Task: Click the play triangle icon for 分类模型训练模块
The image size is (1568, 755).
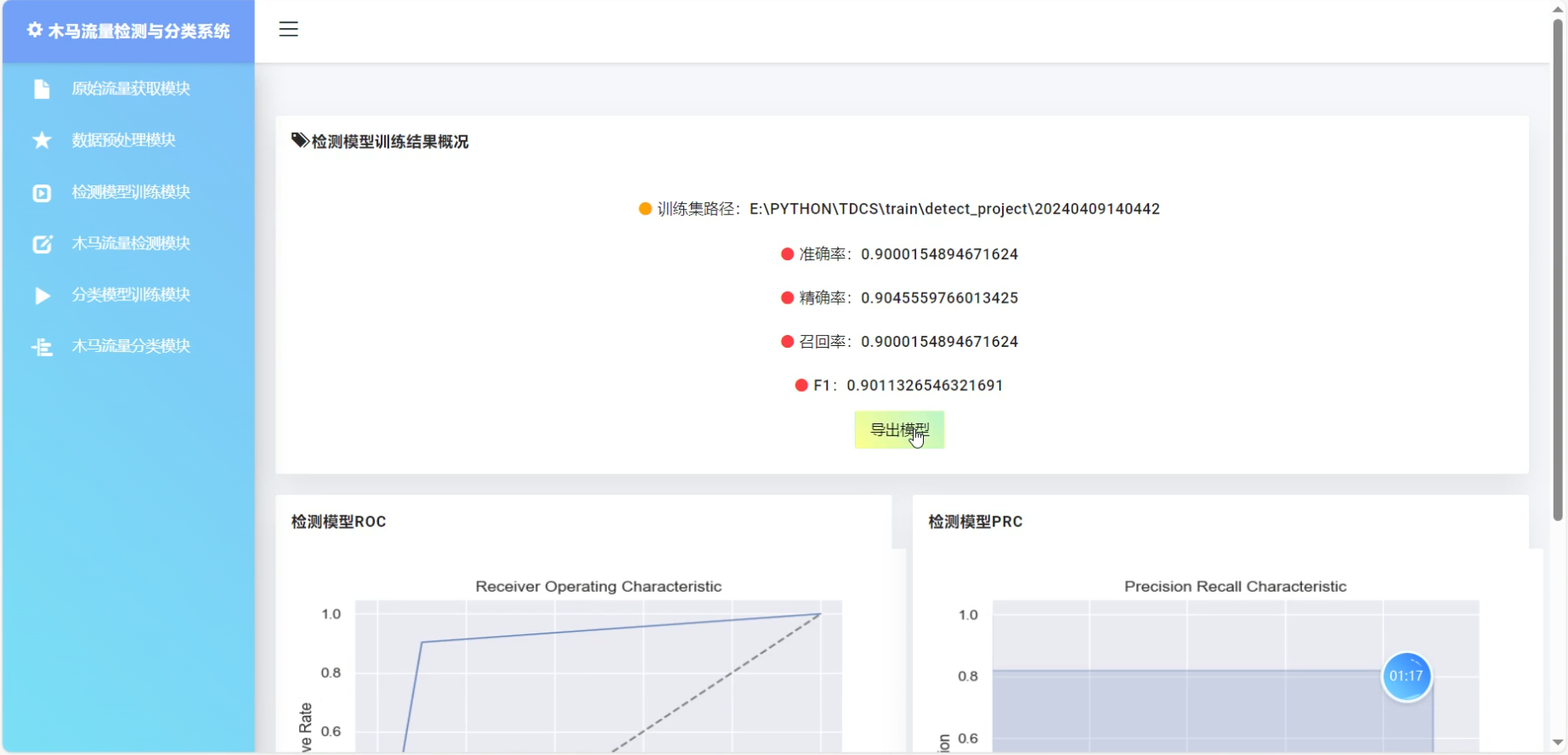Action: tap(42, 296)
